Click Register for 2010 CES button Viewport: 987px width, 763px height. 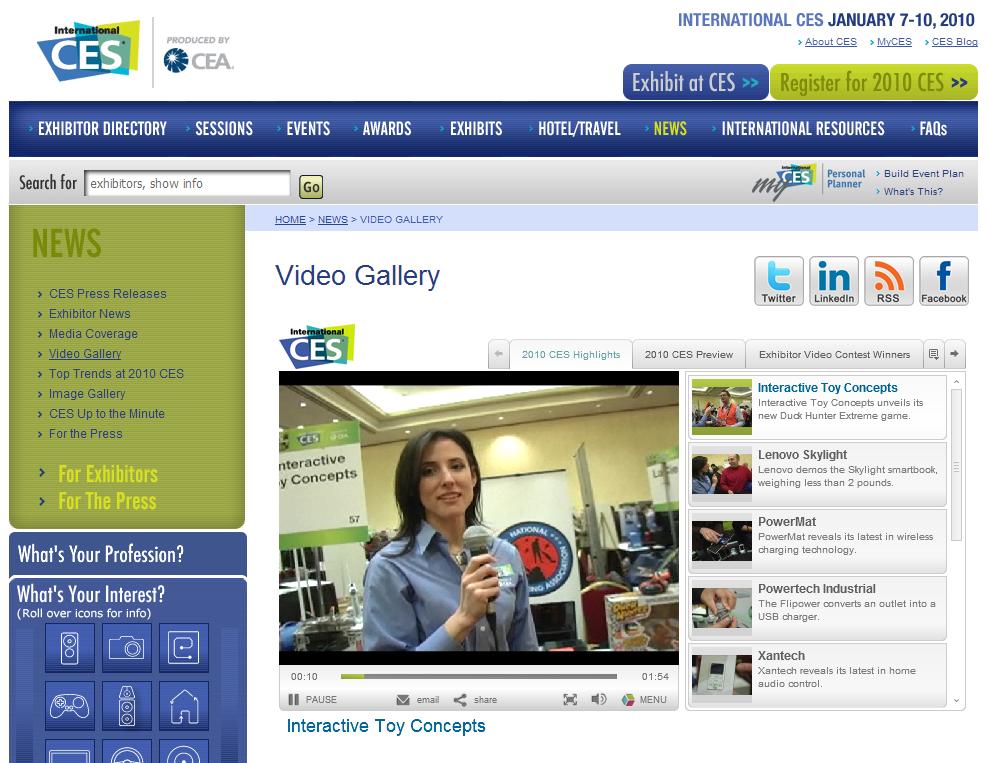(x=874, y=82)
